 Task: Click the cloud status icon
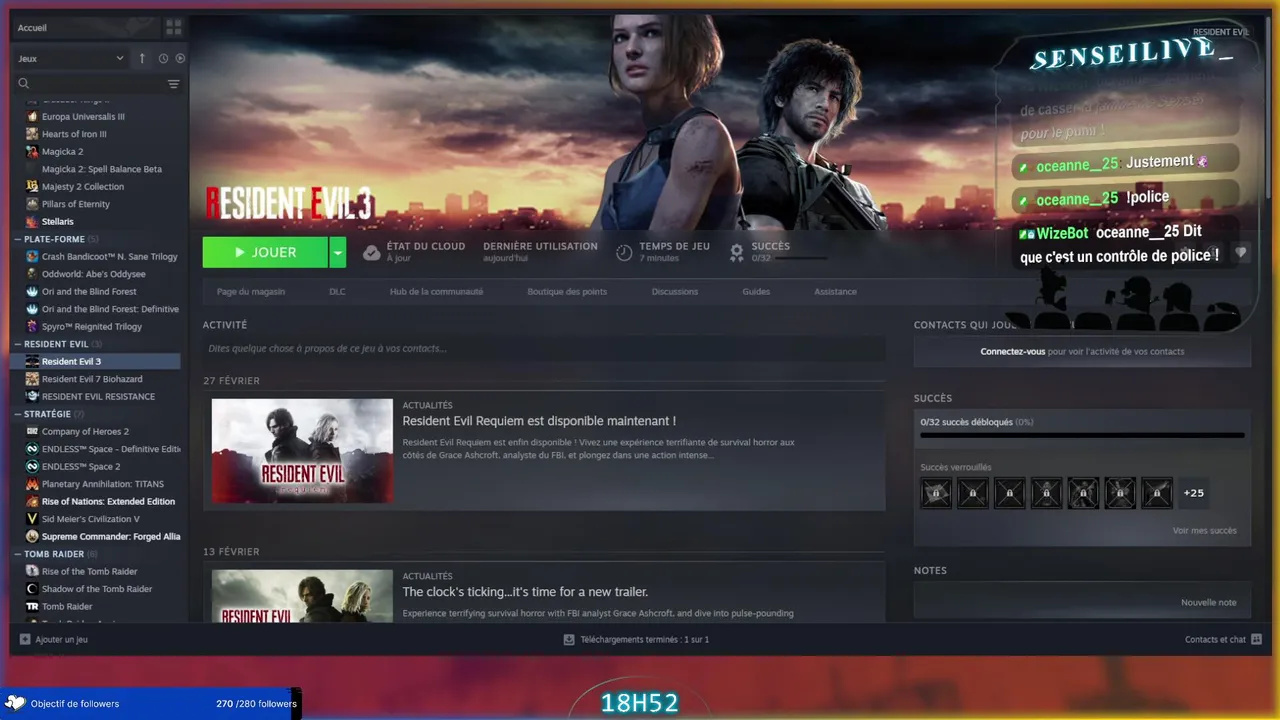coord(371,253)
